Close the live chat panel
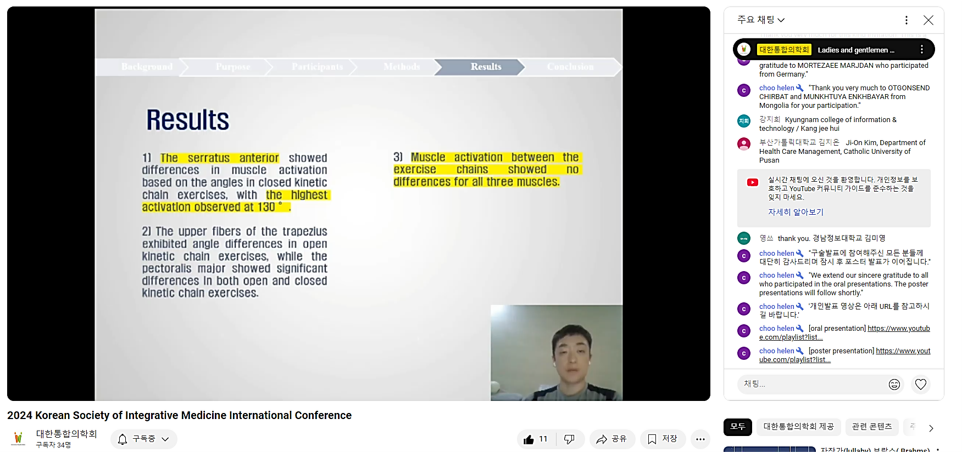This screenshot has width=962, height=452. click(x=928, y=20)
